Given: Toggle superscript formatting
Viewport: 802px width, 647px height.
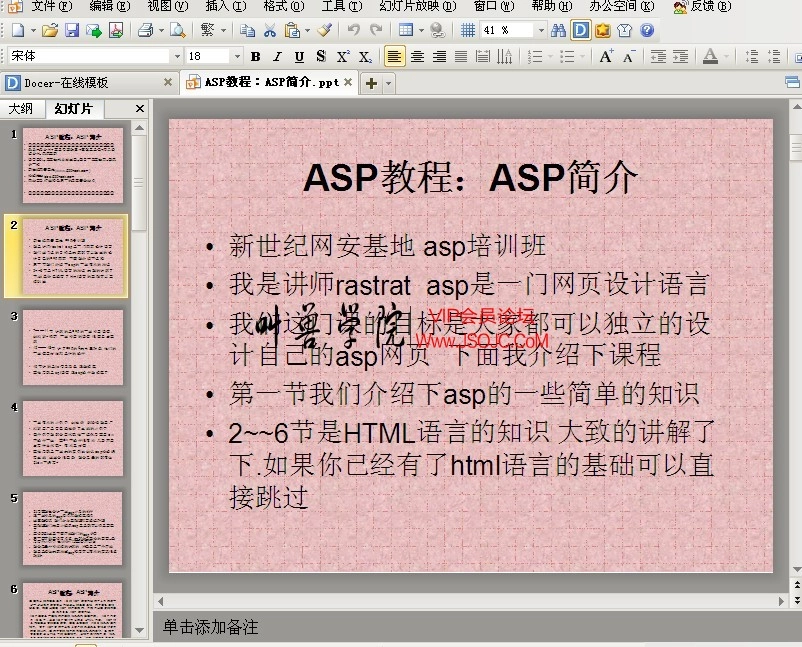Looking at the screenshot, I should click(x=342, y=57).
